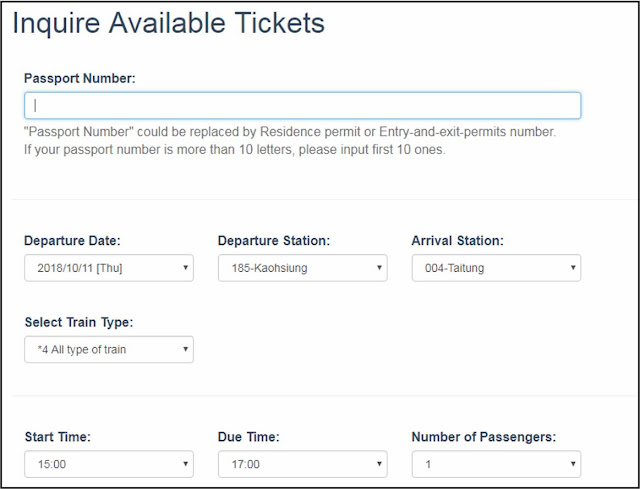Image resolution: width=640 pixels, height=489 pixels.
Task: Click the Inquire Available Tickets heading
Action: [x=169, y=23]
